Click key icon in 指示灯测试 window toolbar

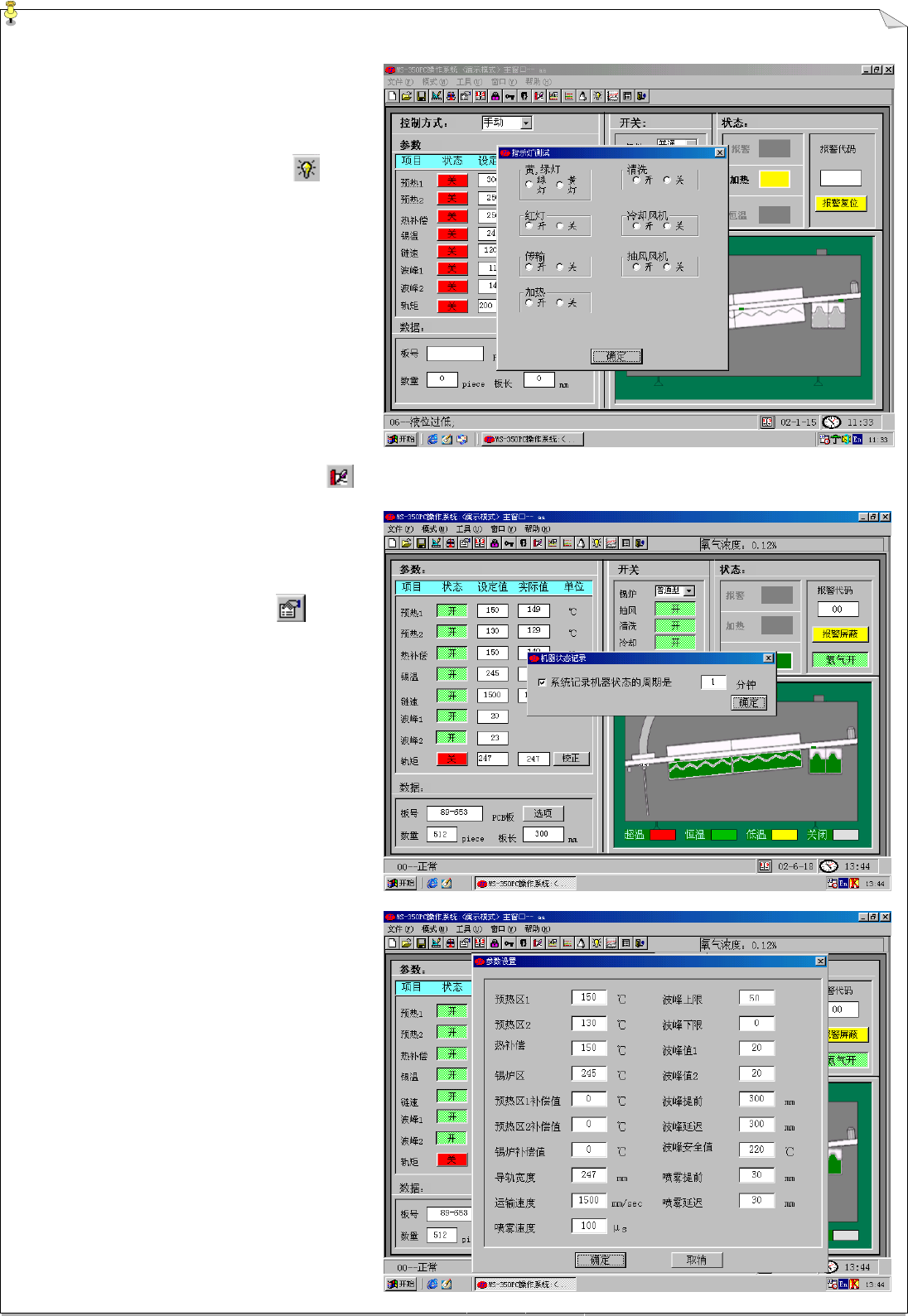click(510, 96)
